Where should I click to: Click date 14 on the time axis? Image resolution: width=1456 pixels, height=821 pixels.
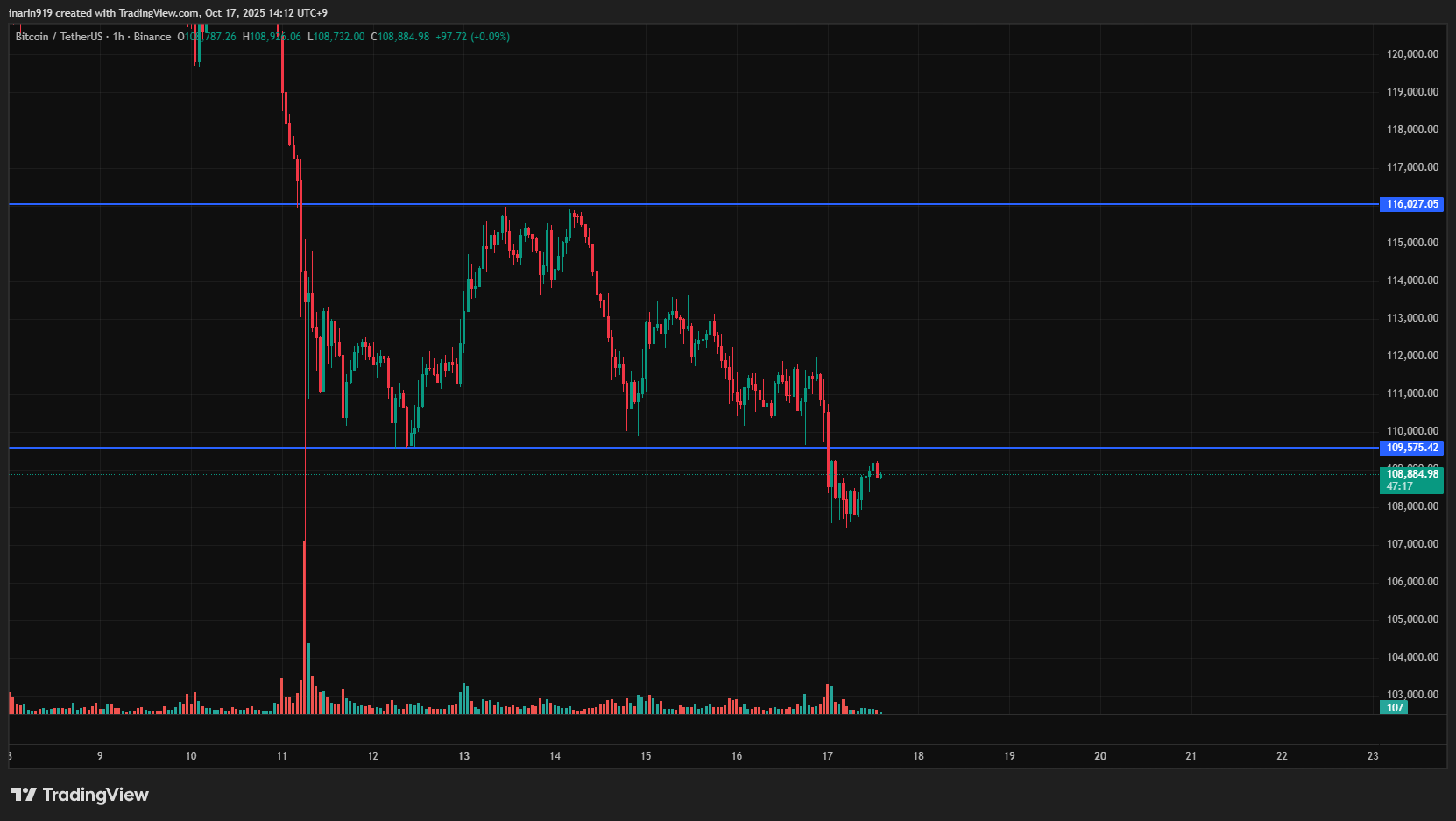[555, 756]
